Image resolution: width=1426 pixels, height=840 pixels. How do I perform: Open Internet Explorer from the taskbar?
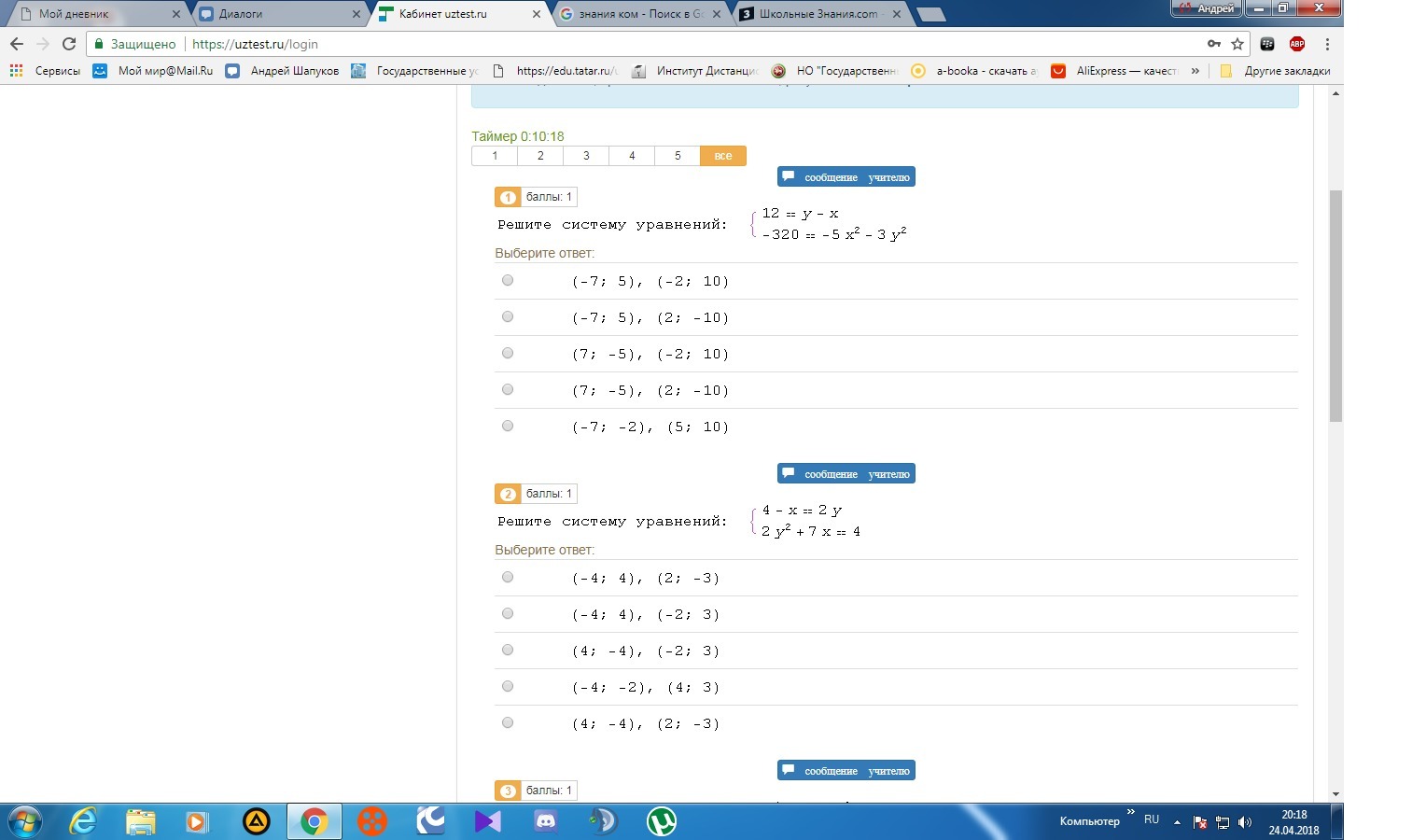click(x=84, y=821)
